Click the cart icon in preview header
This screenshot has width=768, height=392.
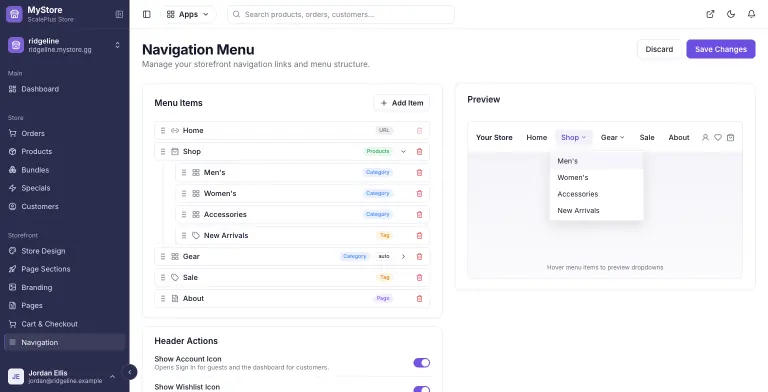[730, 138]
